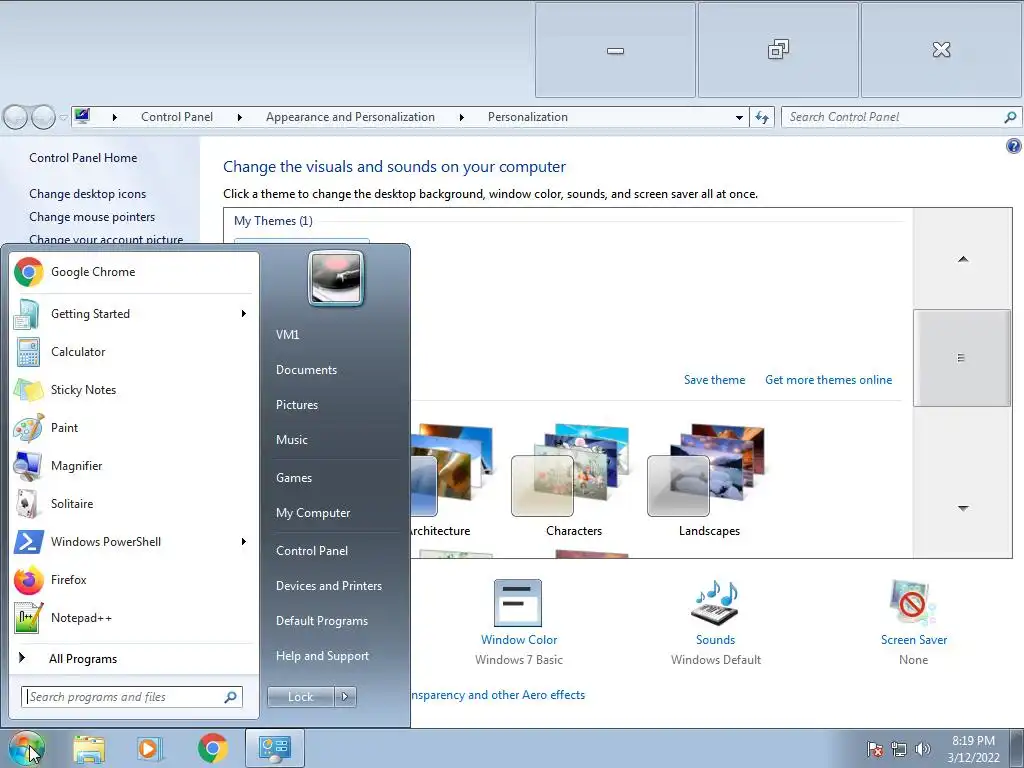The height and width of the screenshot is (768, 1024).
Task: Launch Sticky Notes from Start menu
Action: [x=134, y=390]
